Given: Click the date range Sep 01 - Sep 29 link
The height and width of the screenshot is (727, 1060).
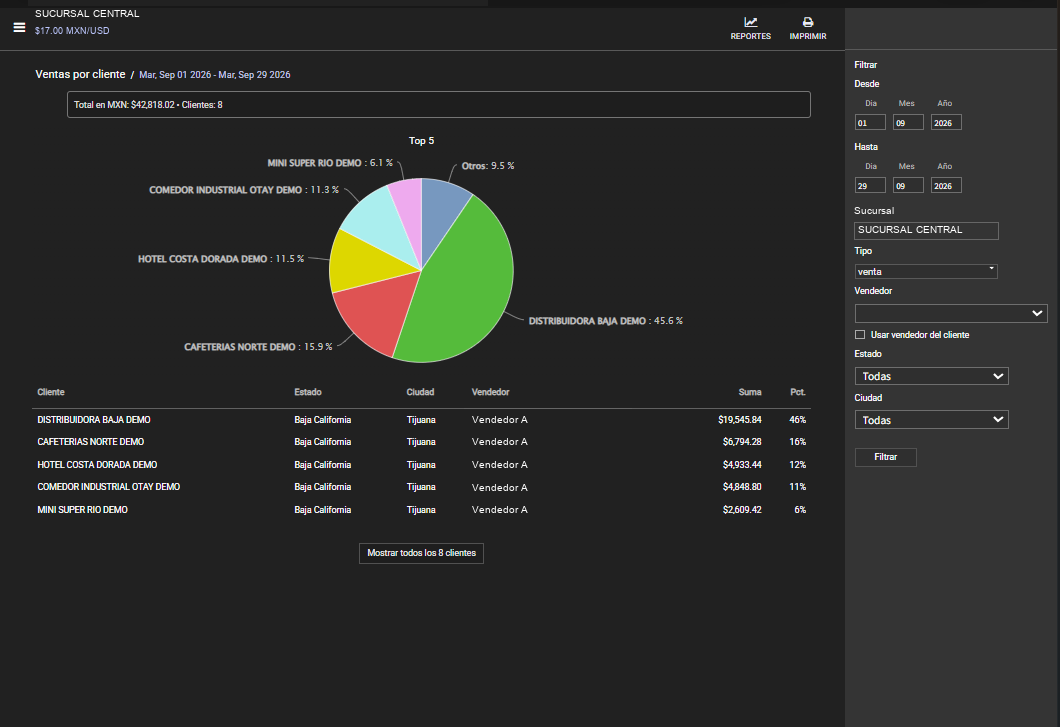Looking at the screenshot, I should 214,75.
